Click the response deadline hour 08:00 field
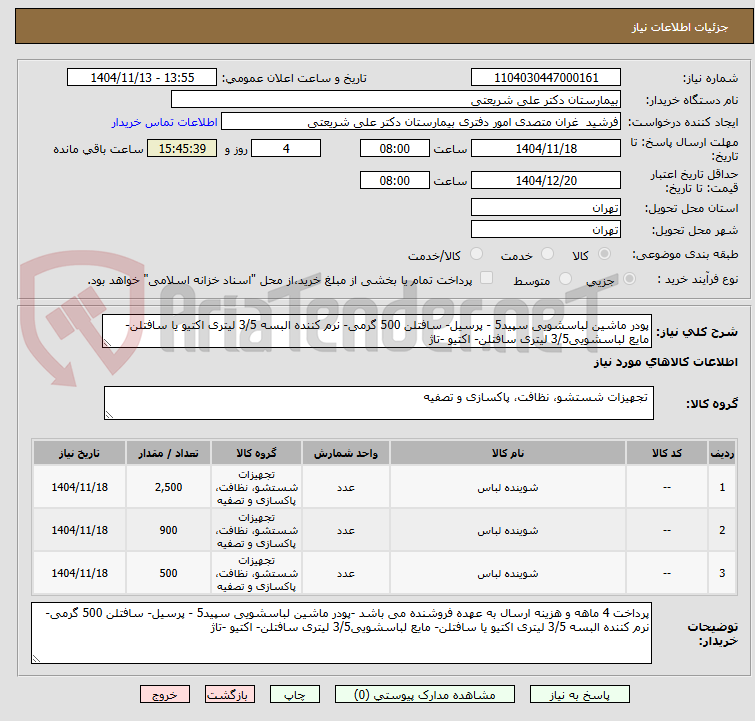Screen dimensions: 755x721 [x=394, y=148]
